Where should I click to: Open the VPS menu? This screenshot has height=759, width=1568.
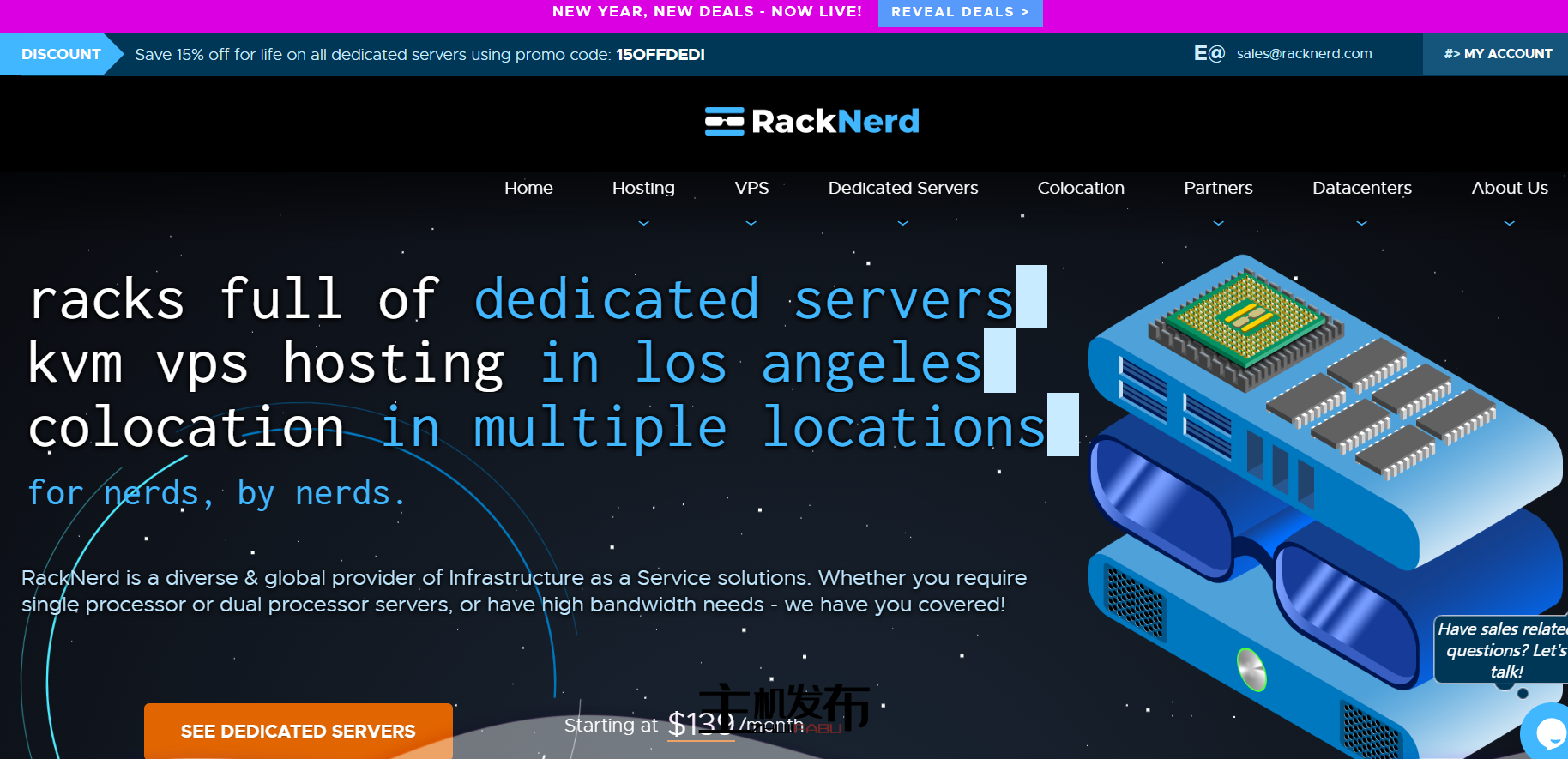(751, 188)
